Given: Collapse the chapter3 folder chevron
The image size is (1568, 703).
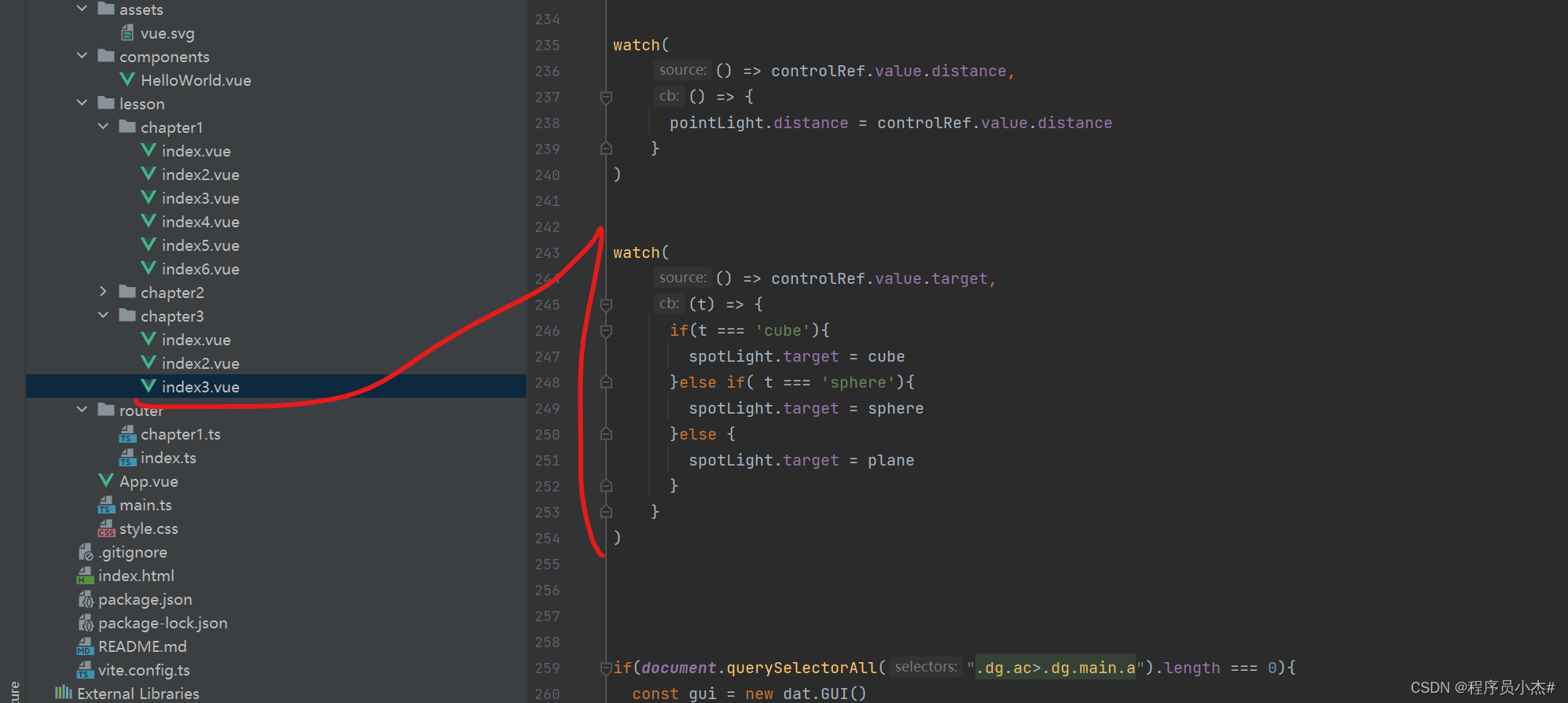Looking at the screenshot, I should 103,315.
